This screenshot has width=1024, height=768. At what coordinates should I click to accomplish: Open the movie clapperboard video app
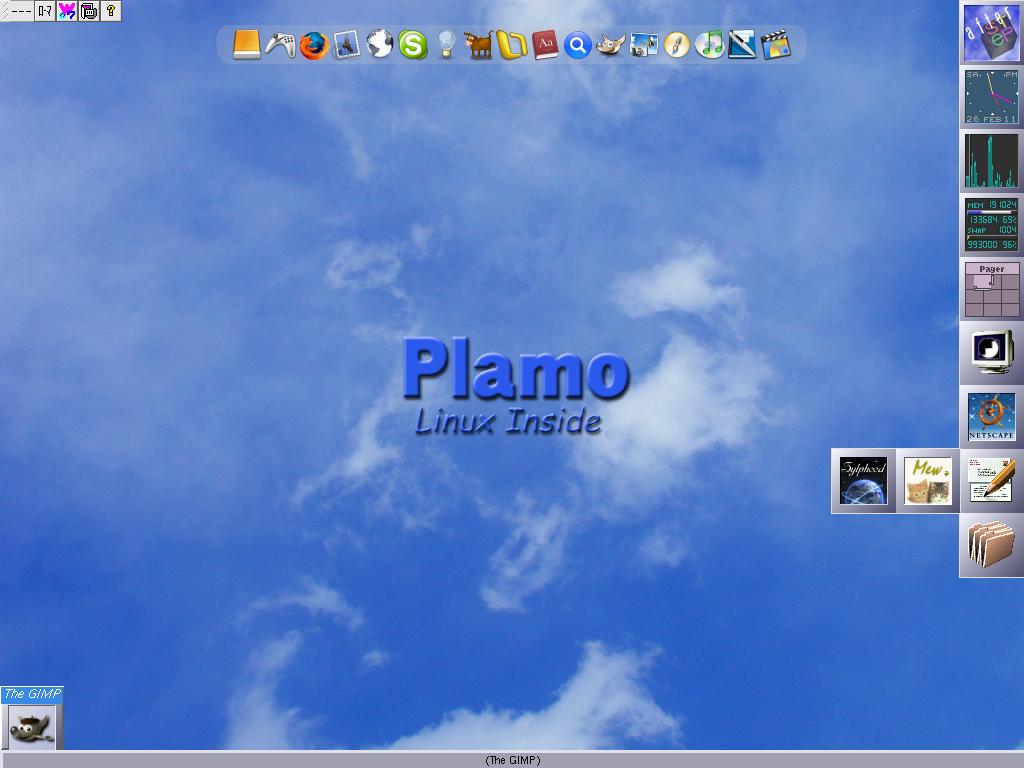pyautogui.click(x=775, y=45)
